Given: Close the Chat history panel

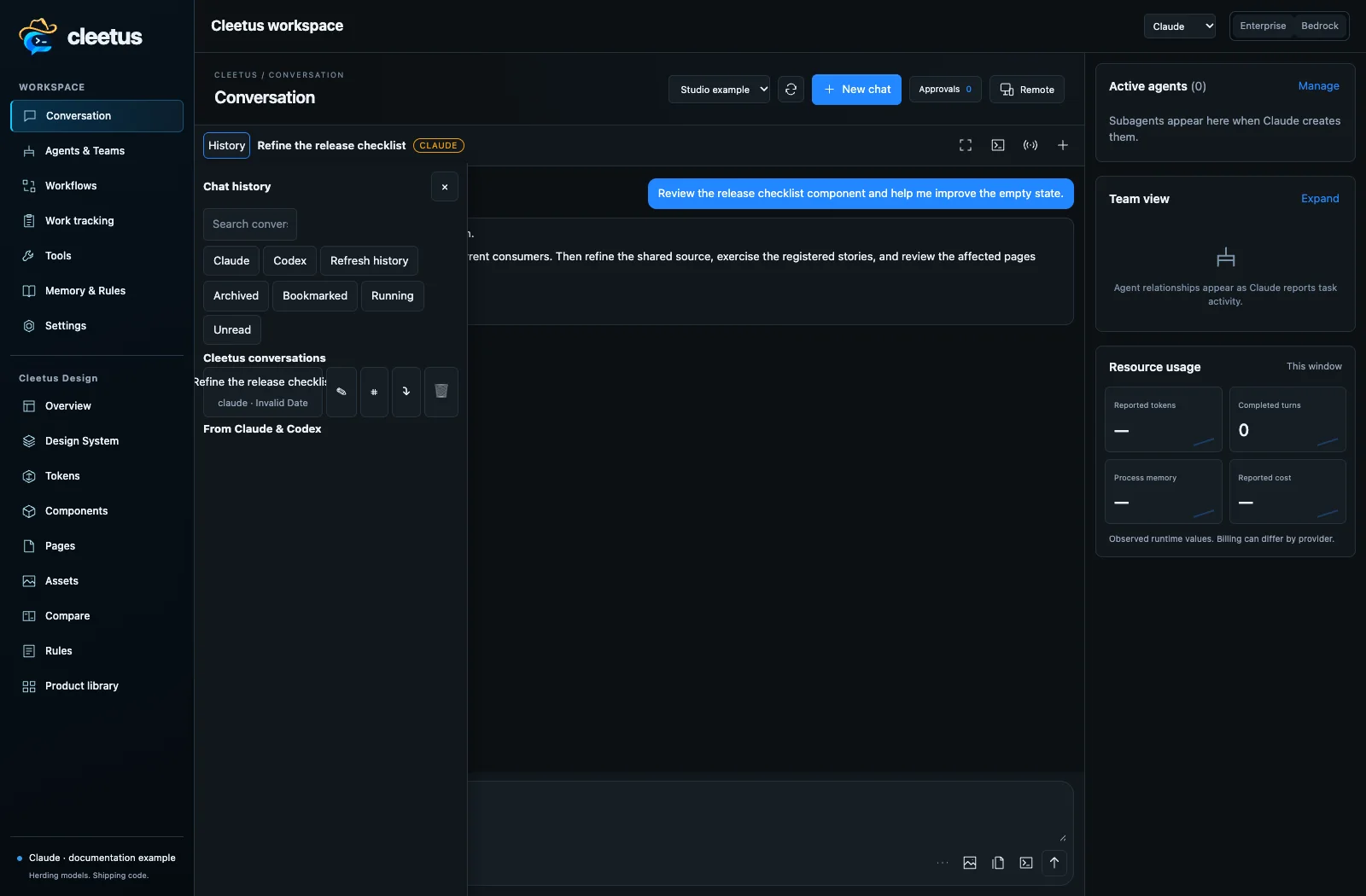Looking at the screenshot, I should [445, 187].
